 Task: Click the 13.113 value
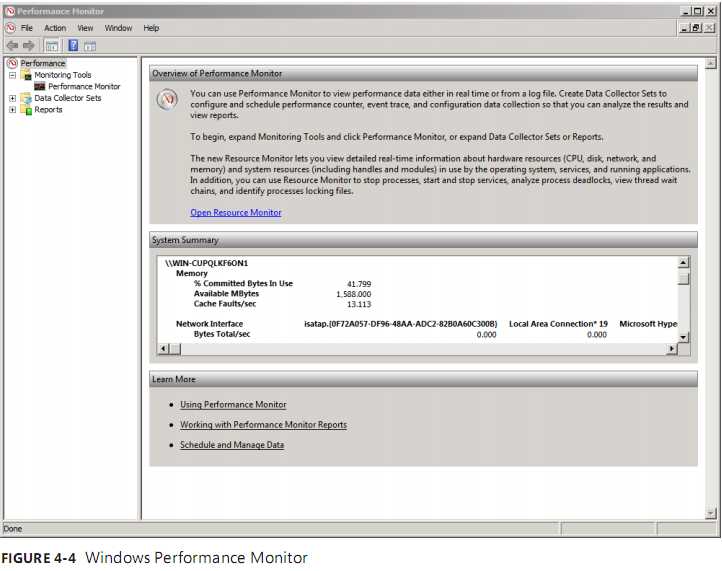(359, 304)
